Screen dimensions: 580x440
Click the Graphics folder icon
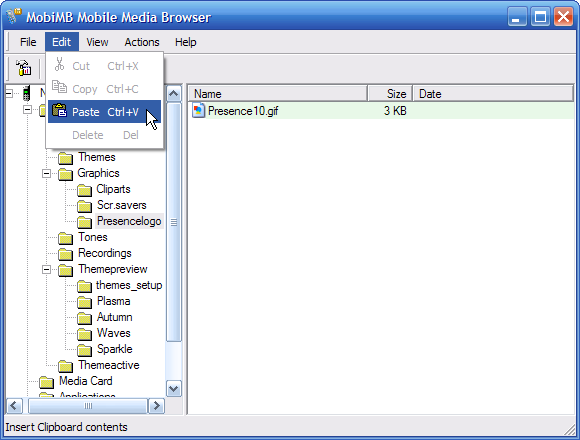65,174
